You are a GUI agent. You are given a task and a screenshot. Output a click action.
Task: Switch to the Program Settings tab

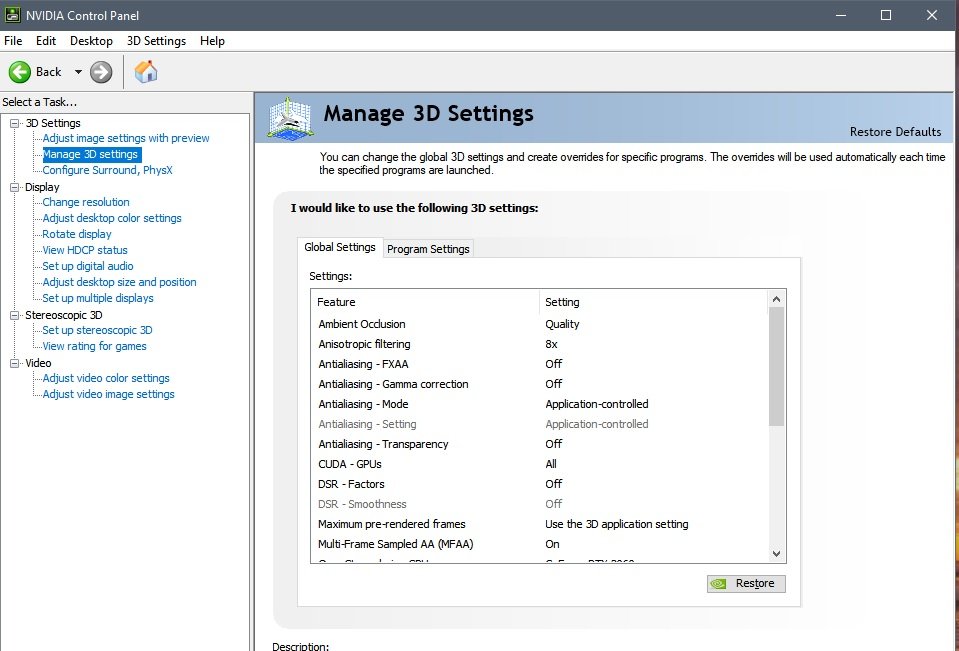tap(428, 249)
